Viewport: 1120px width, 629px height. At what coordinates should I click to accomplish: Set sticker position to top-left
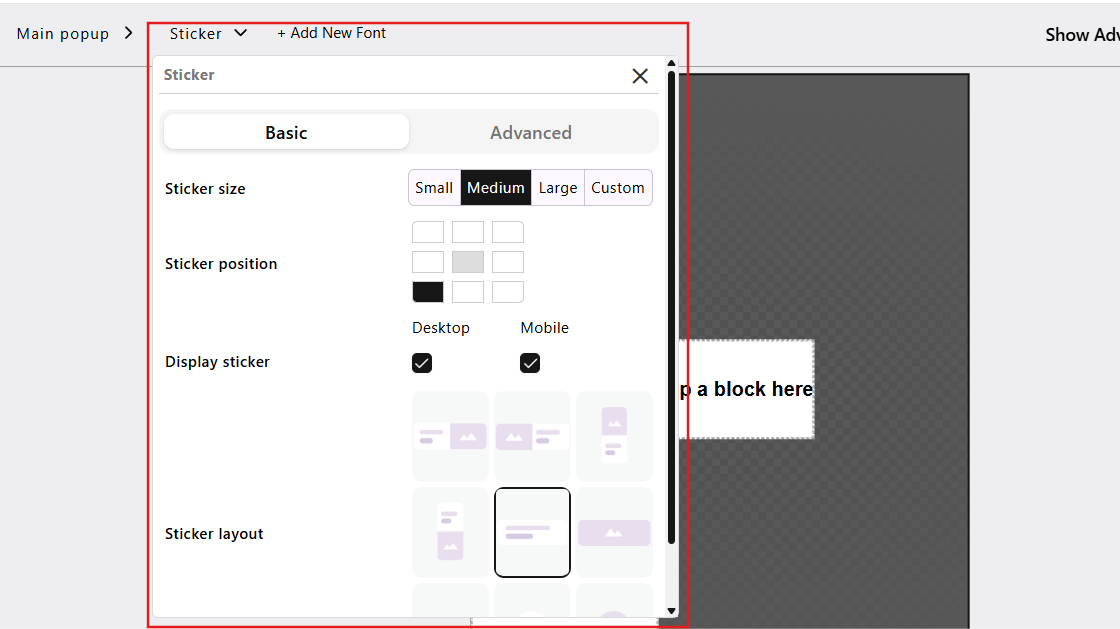(x=428, y=232)
